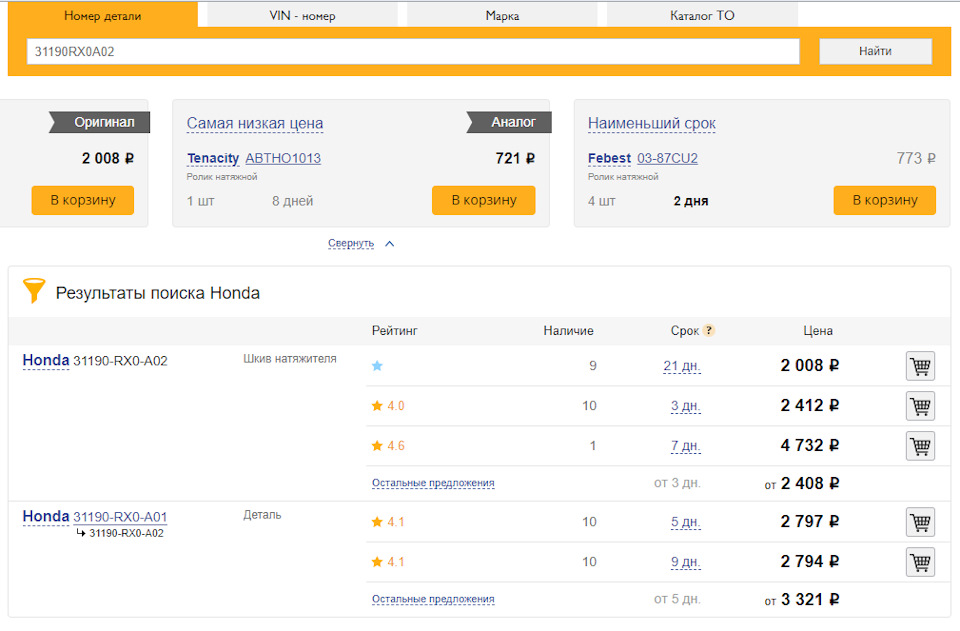
Task: Add the 2 794 ₽ Honda offer to cart
Action: 920,562
